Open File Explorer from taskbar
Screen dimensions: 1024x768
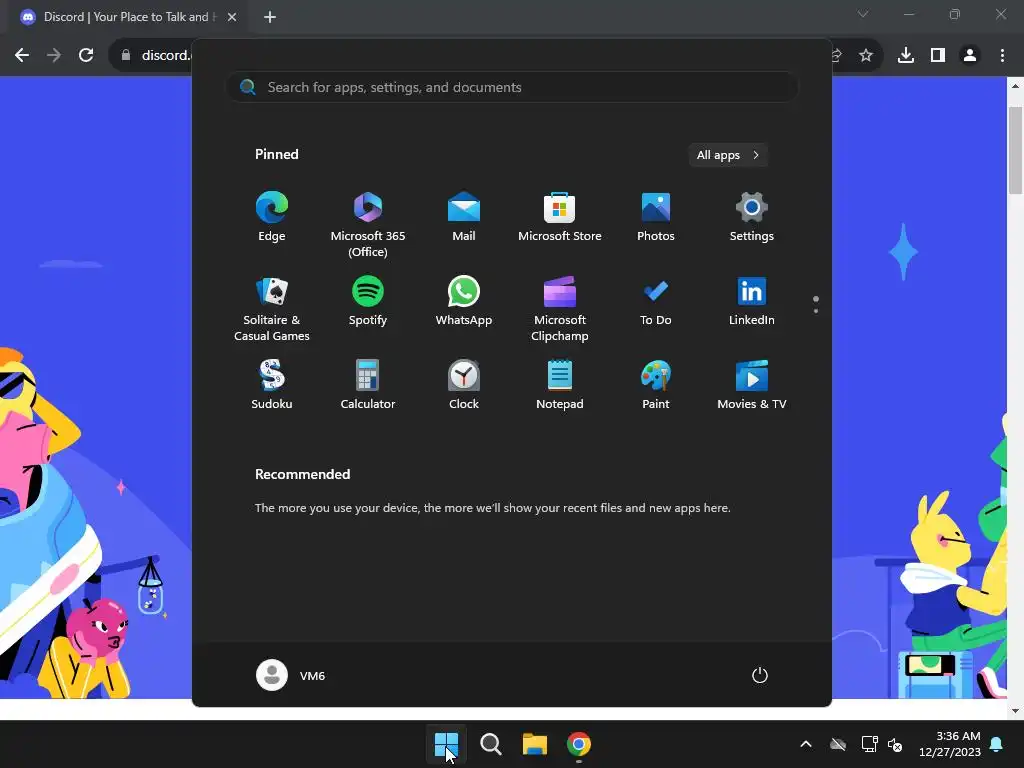(535, 744)
